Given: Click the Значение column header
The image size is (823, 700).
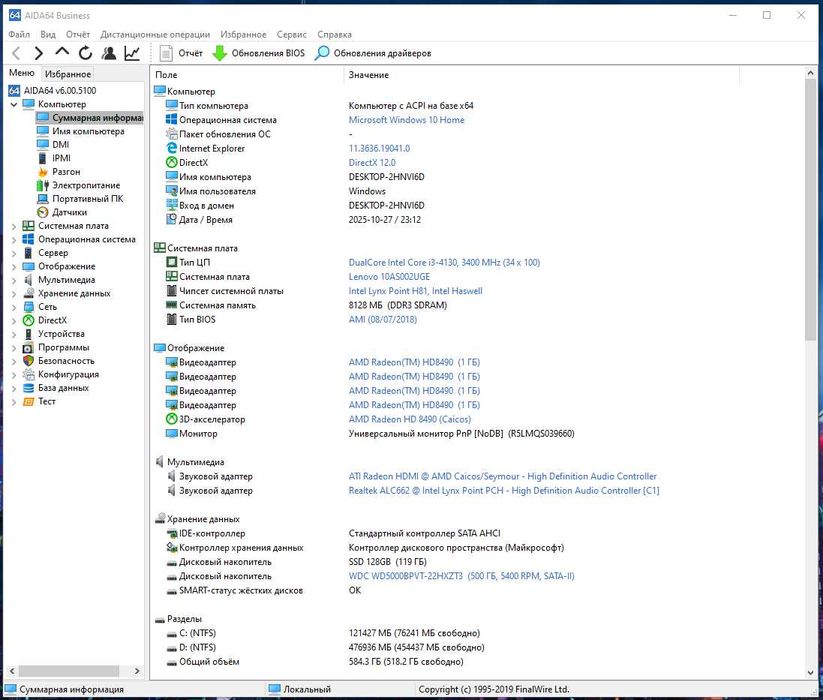Looking at the screenshot, I should tap(542, 75).
